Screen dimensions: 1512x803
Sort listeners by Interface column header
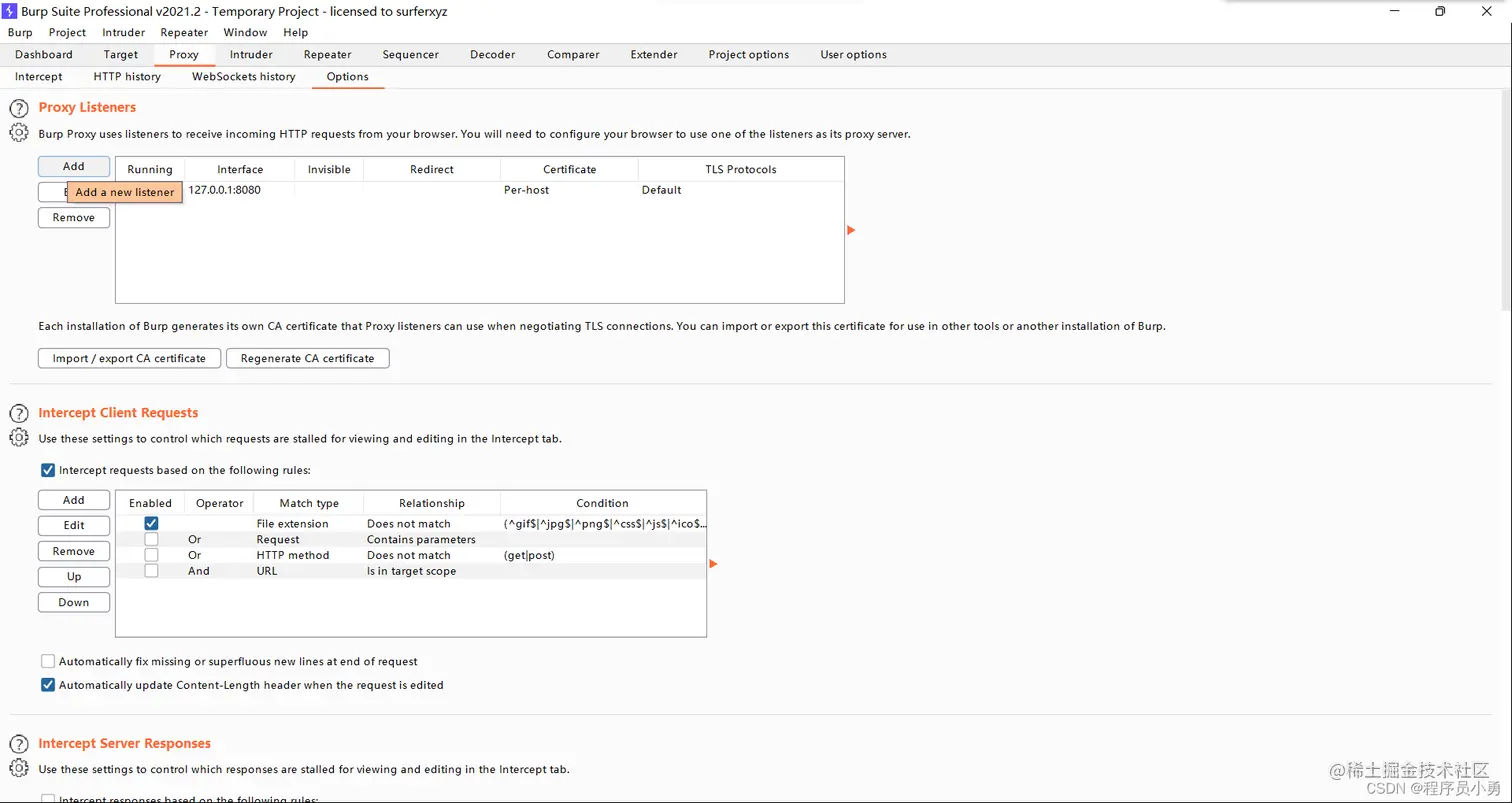tap(240, 169)
